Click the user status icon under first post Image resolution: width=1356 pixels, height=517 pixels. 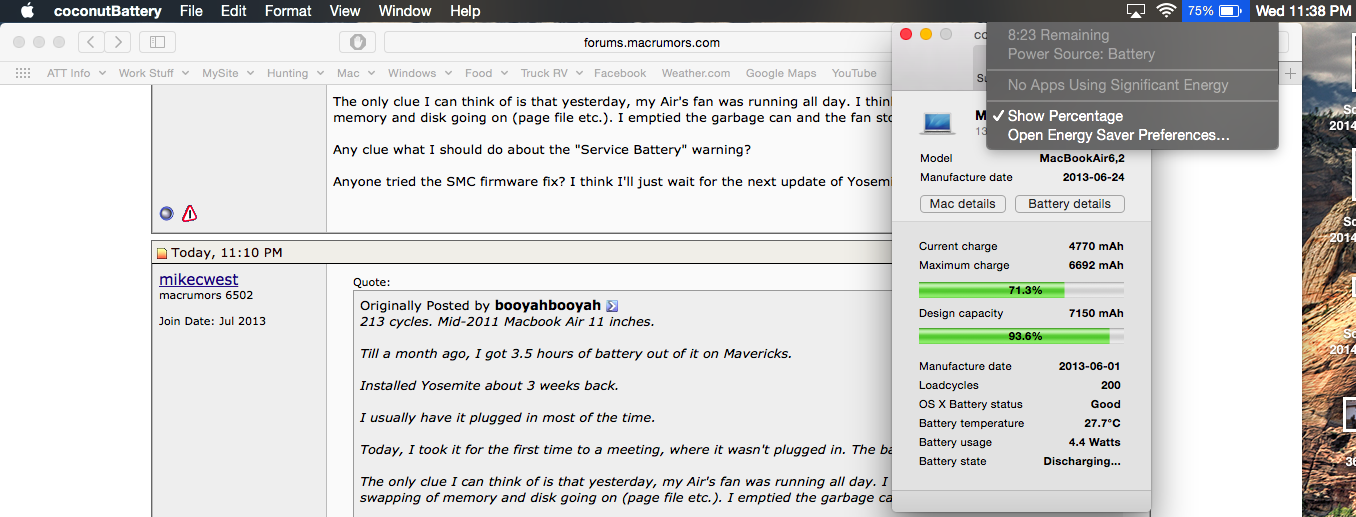(x=166, y=213)
